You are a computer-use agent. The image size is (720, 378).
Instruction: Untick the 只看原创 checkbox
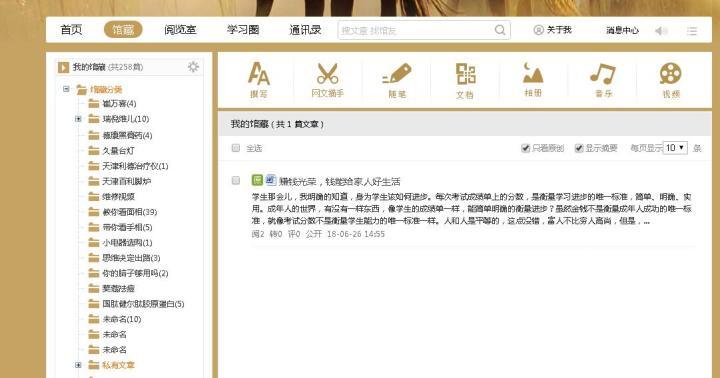point(526,148)
